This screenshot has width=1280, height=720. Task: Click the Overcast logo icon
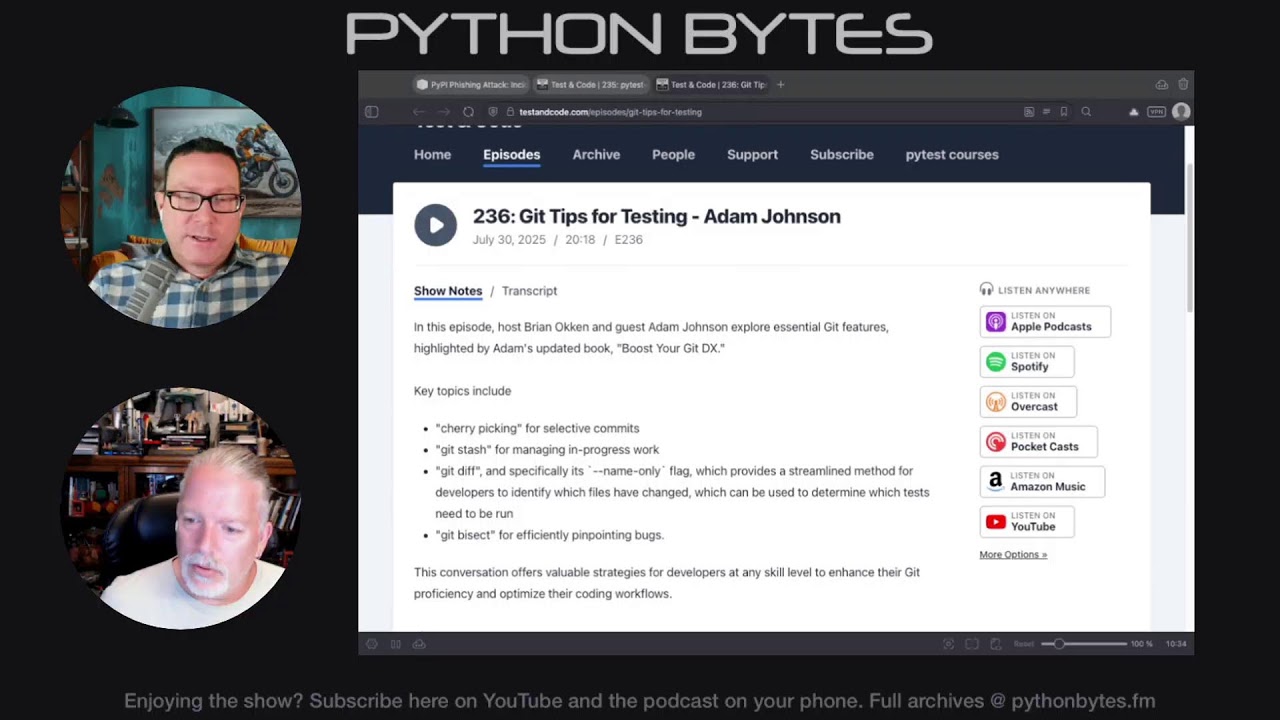click(996, 401)
